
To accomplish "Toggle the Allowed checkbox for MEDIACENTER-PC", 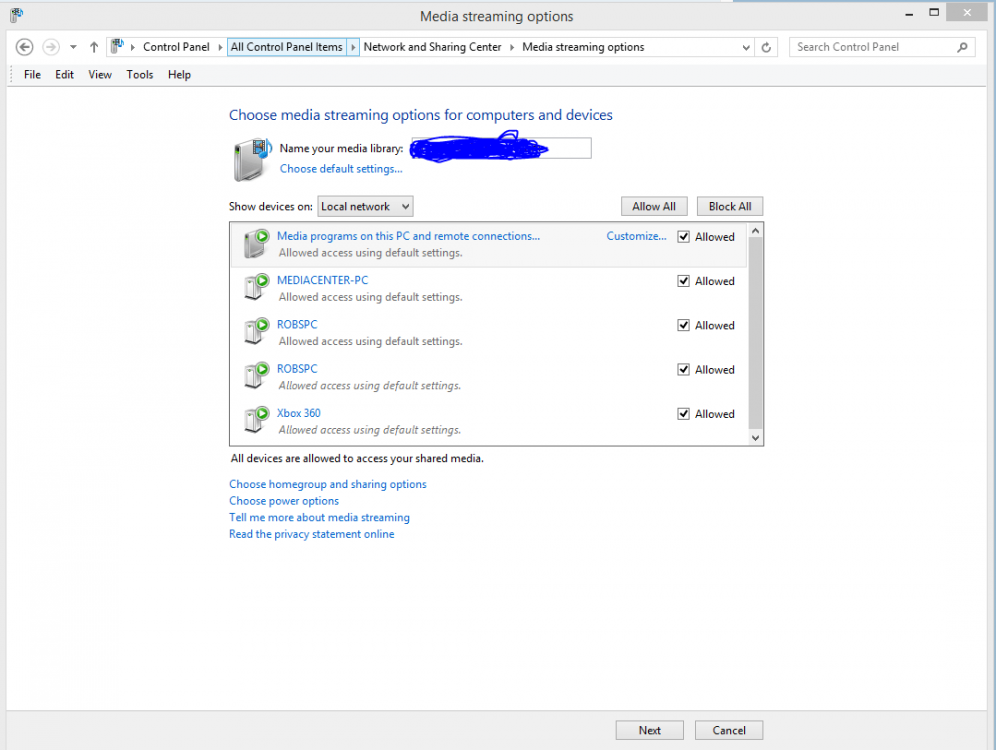I will [x=683, y=280].
